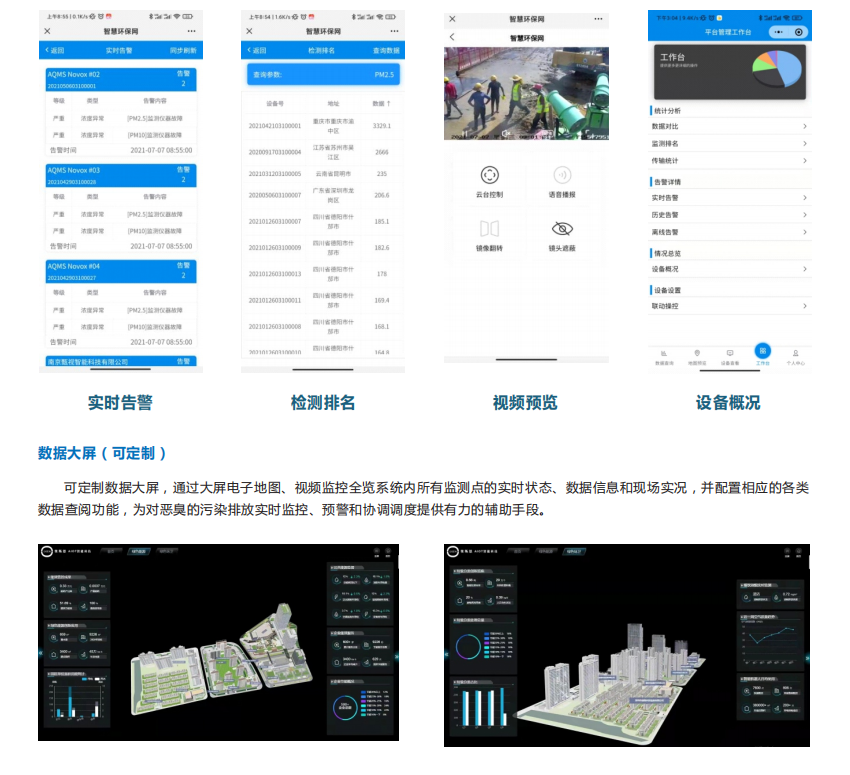Tap 查询数据 in 检测排名 header

click(x=386, y=50)
